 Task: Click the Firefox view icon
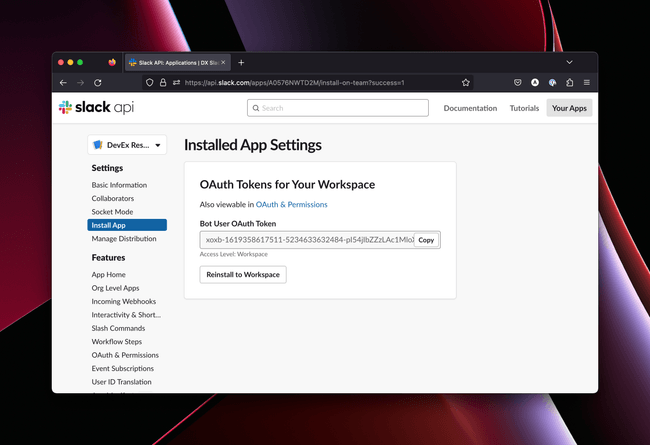112,62
